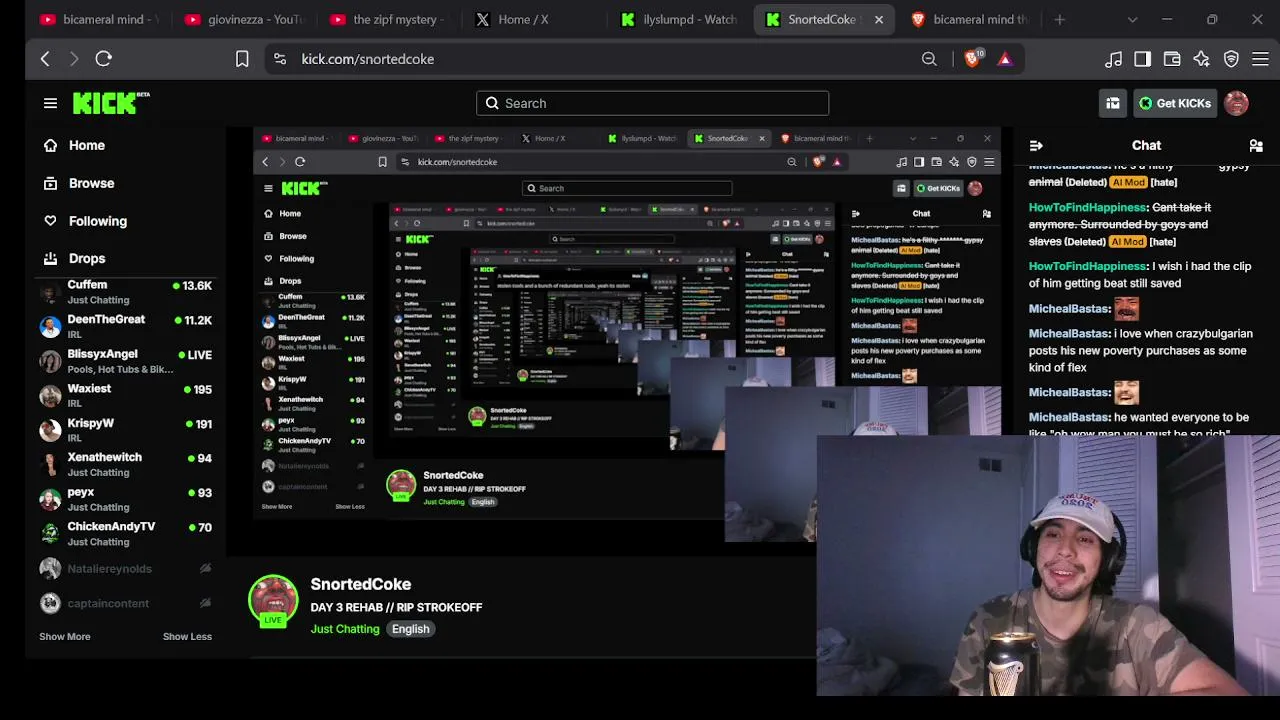Bookmark this page with the bookmark icon
This screenshot has width=1280, height=720.
[x=242, y=59]
